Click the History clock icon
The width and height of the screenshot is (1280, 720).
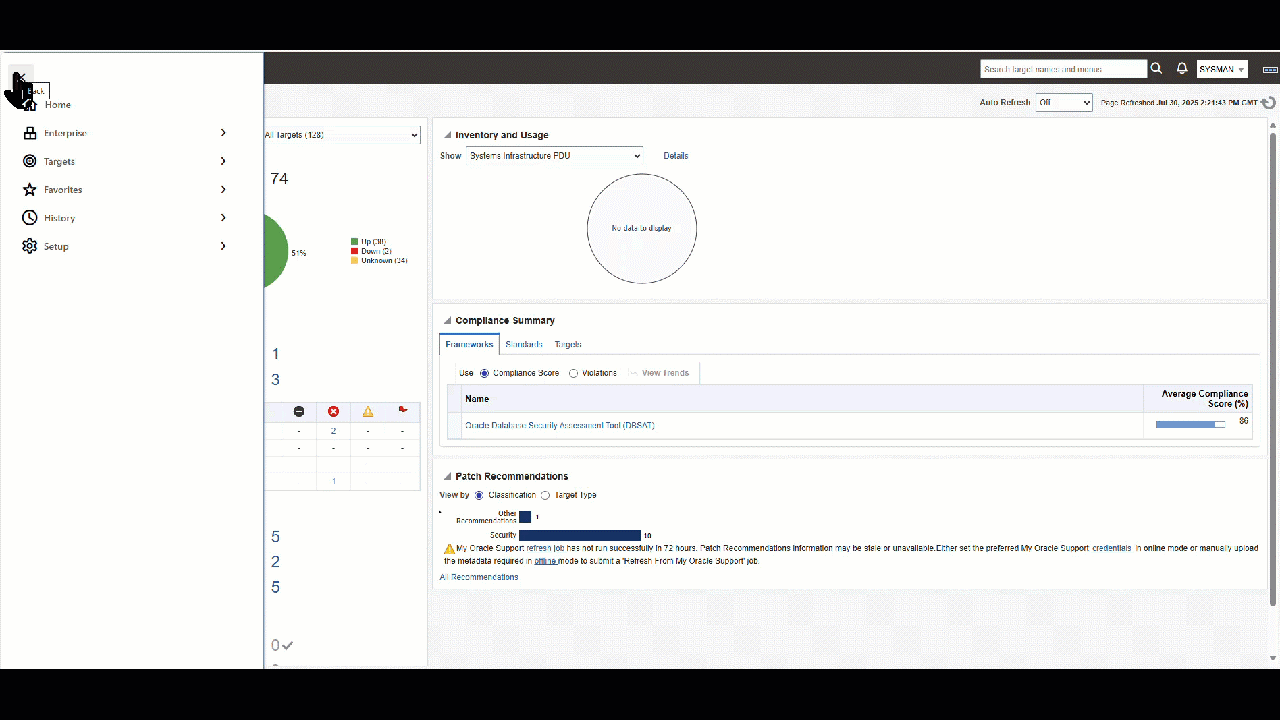coord(30,217)
